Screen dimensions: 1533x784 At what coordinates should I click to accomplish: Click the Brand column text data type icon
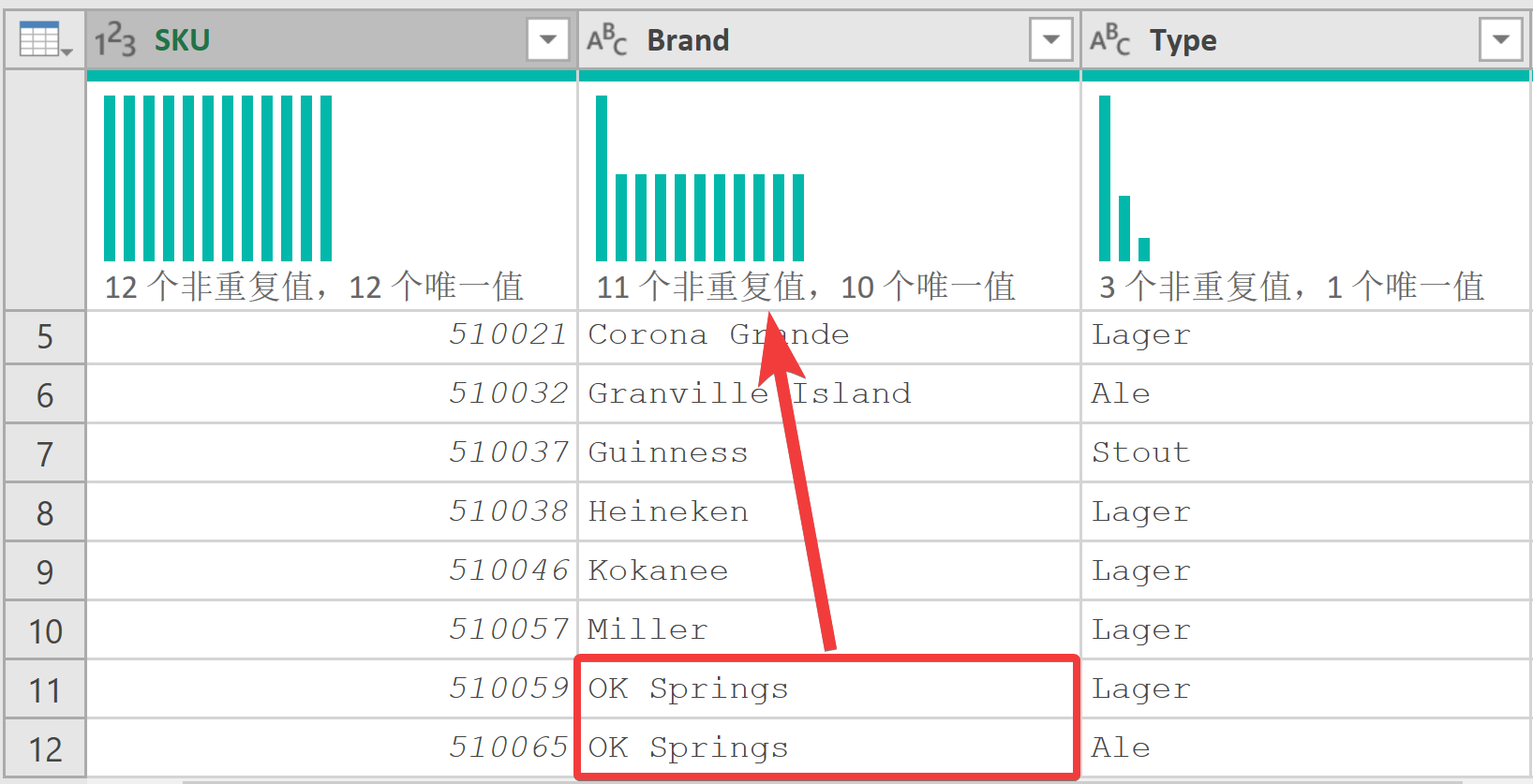click(606, 40)
